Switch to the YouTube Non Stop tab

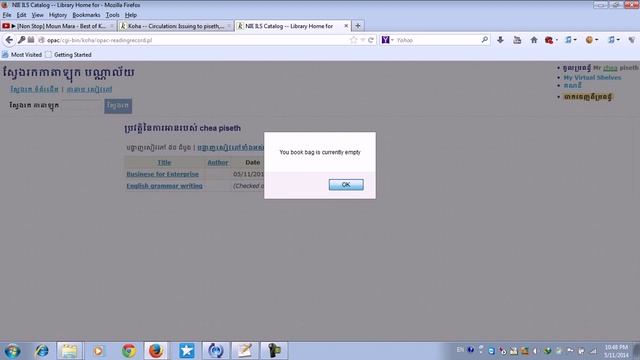pos(58,26)
